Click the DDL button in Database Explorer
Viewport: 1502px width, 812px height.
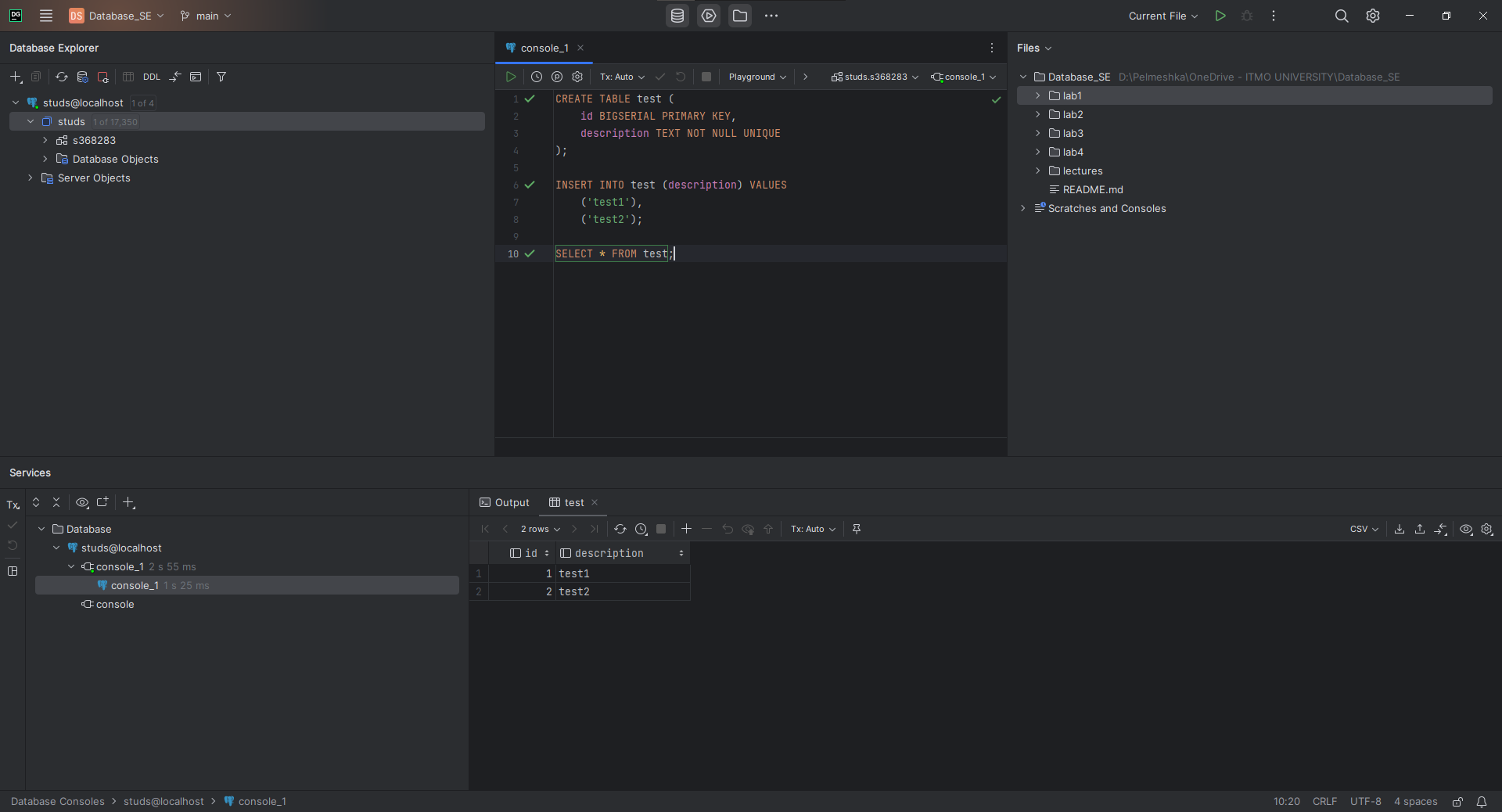[152, 77]
